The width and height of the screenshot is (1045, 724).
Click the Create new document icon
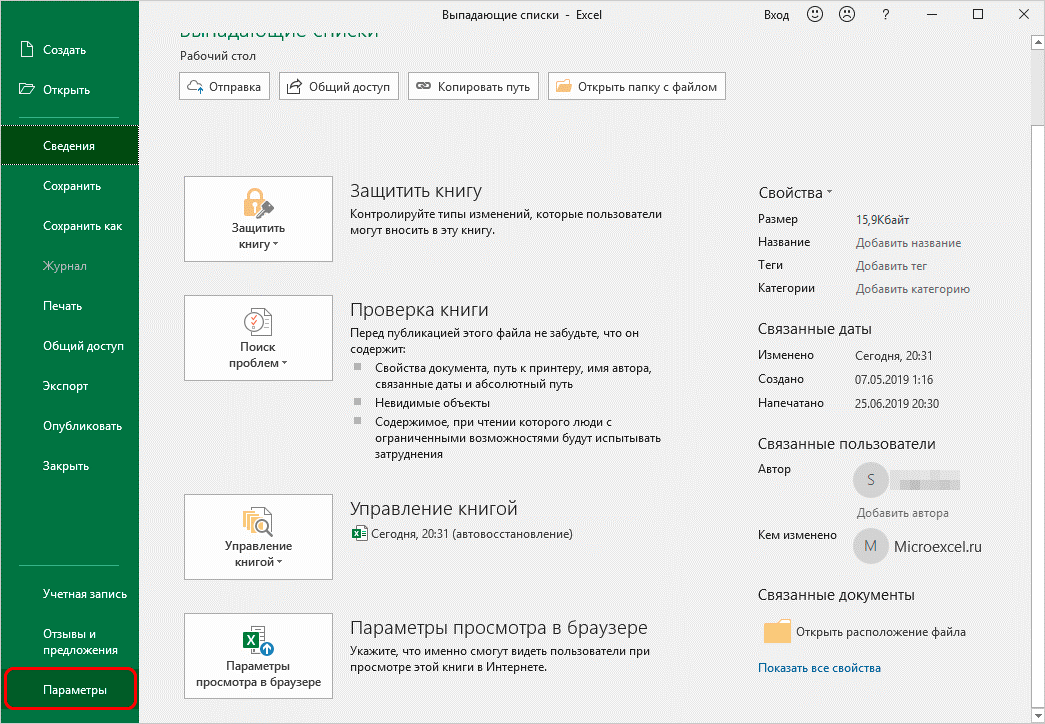click(x=26, y=50)
